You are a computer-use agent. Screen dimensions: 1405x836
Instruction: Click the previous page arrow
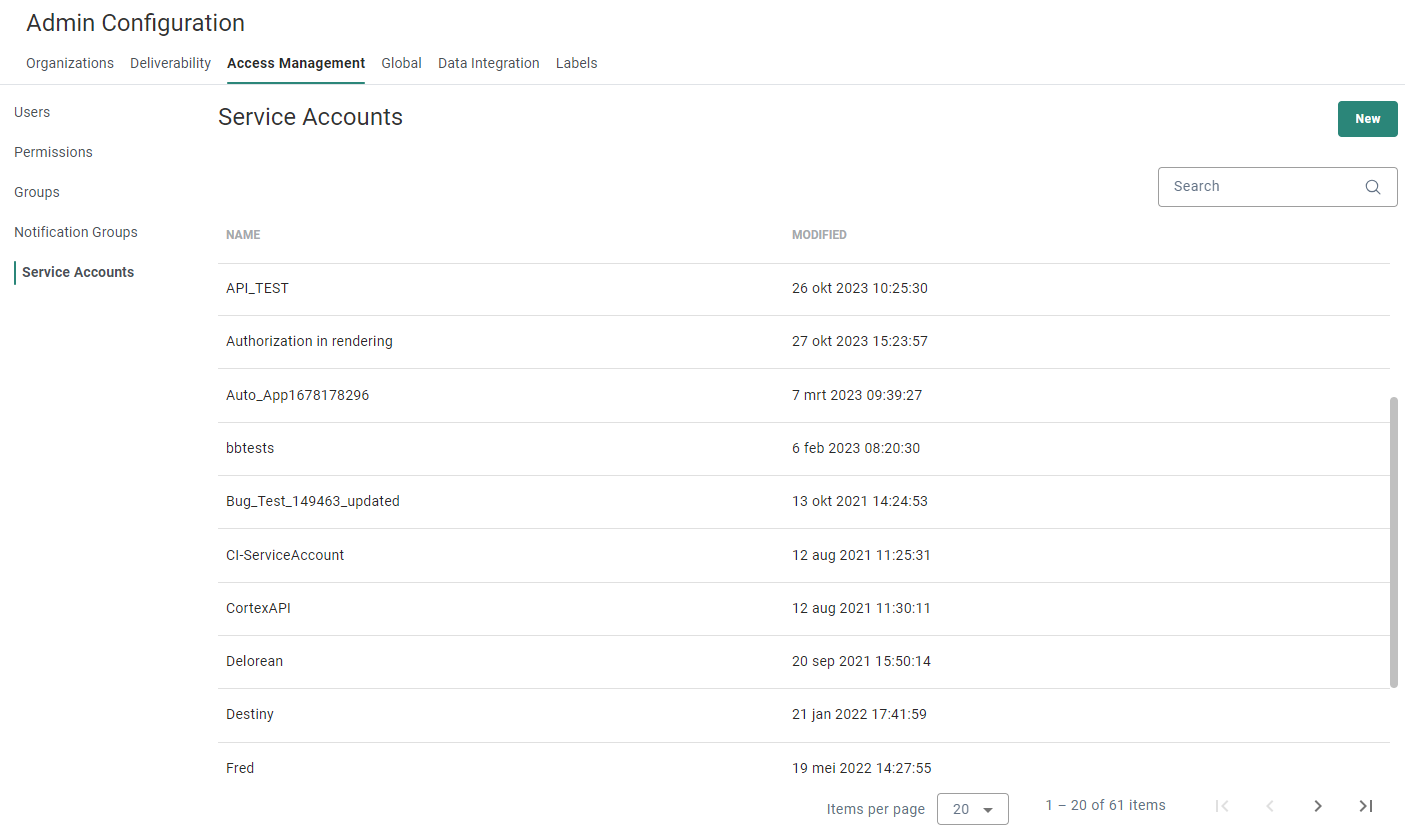coord(1270,806)
